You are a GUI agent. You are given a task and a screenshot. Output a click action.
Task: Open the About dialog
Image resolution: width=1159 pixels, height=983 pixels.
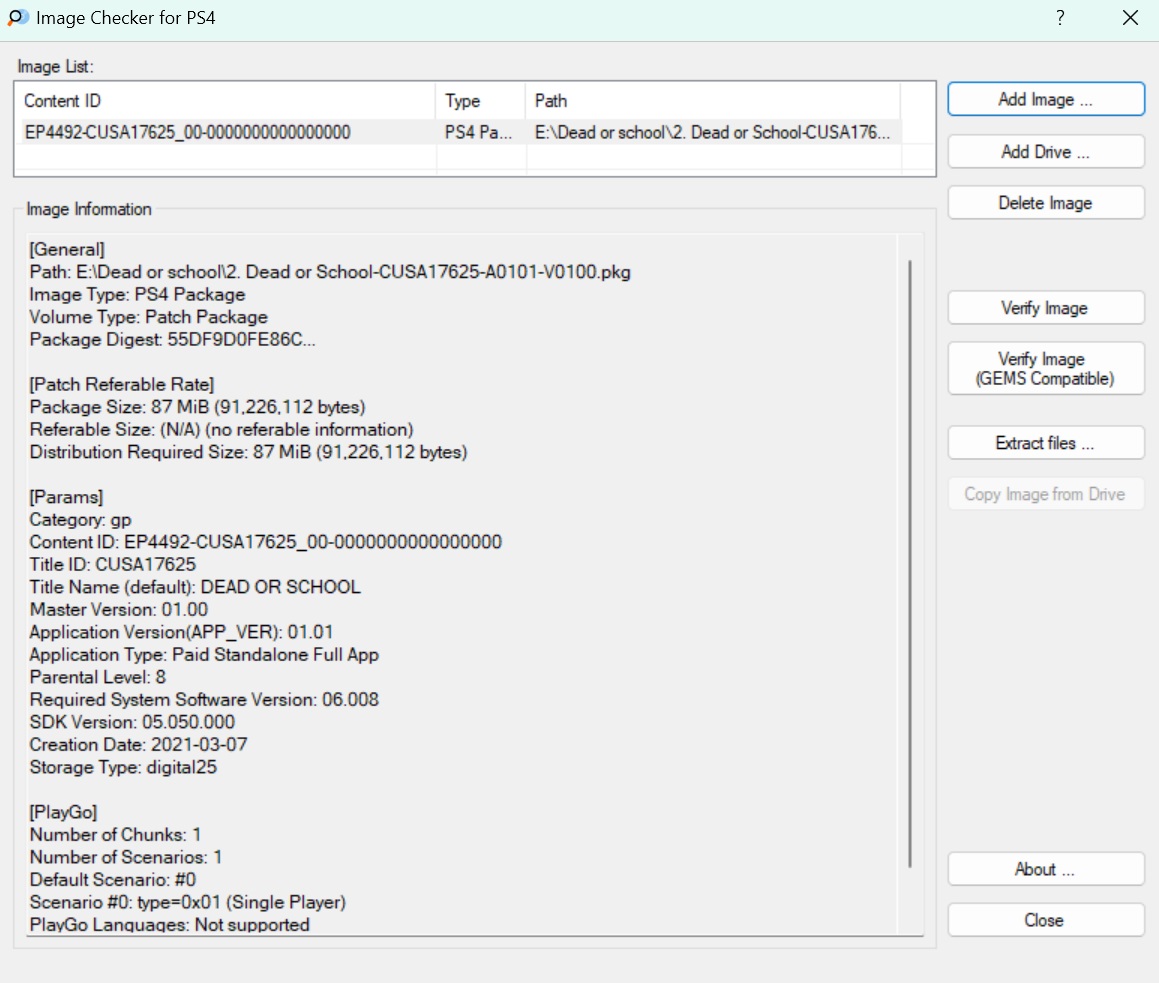(1045, 869)
